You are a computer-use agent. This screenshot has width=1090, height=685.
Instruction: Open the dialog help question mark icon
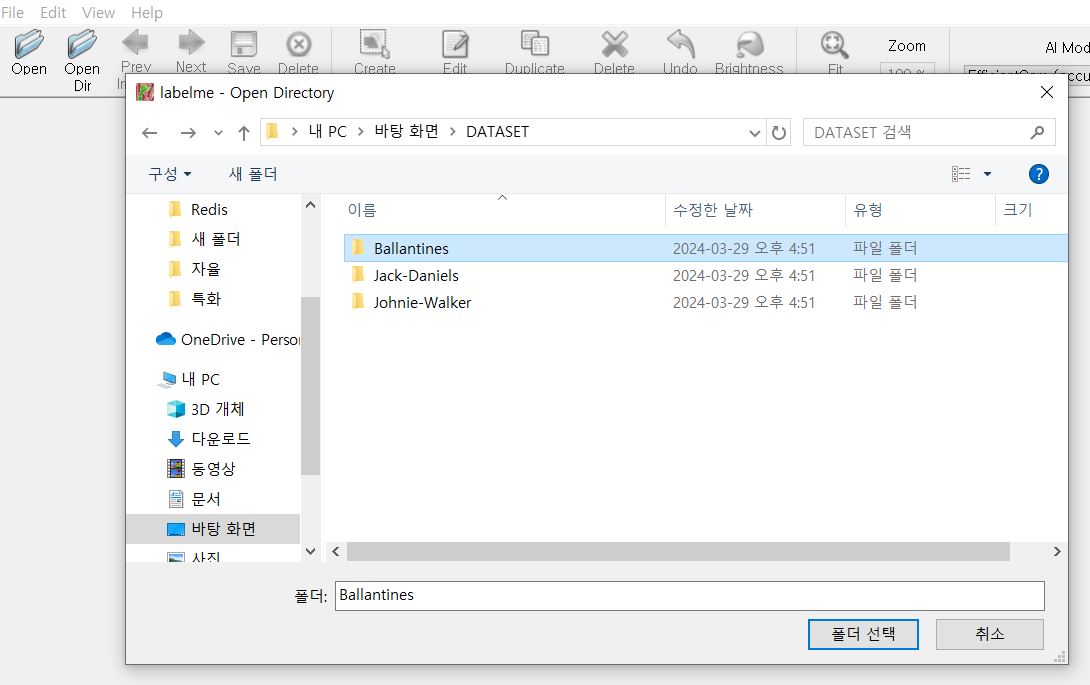[1039, 174]
